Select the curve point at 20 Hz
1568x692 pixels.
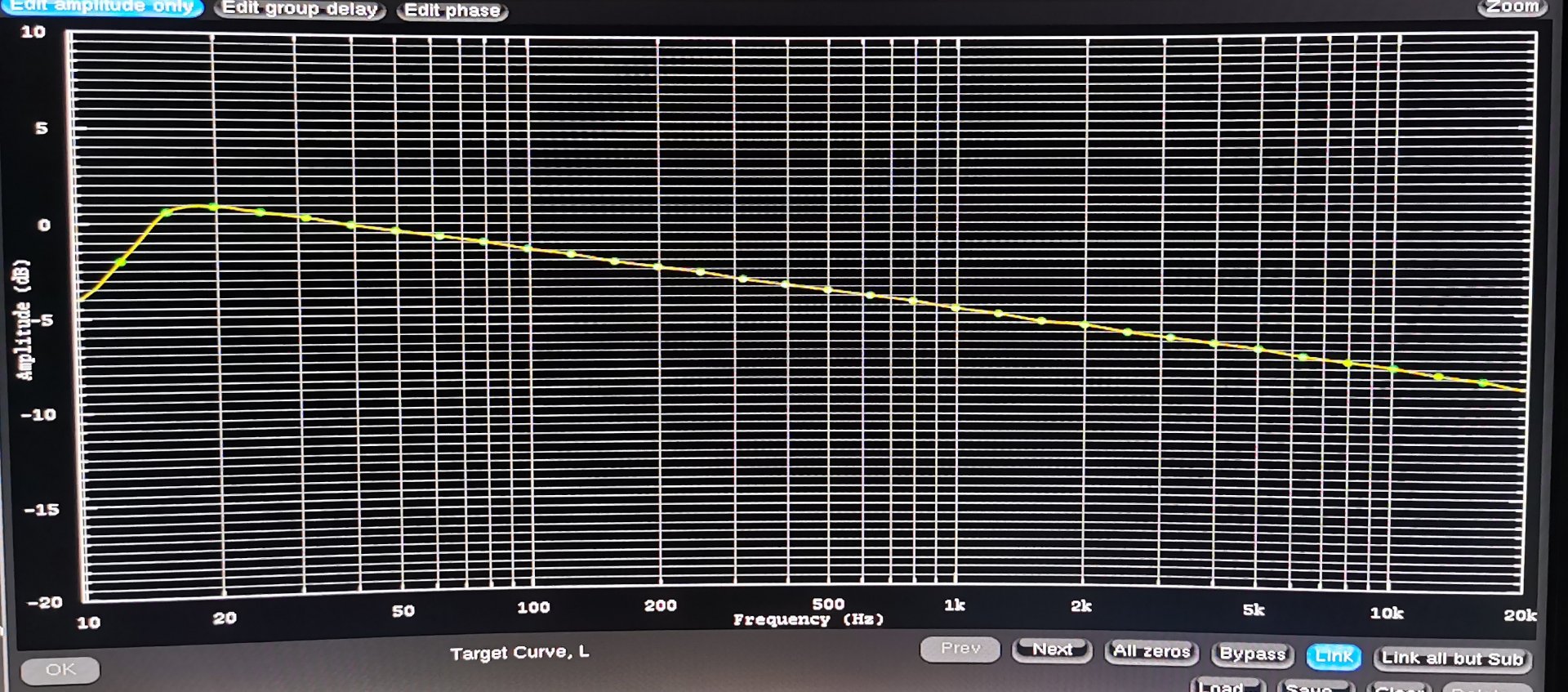coord(213,207)
